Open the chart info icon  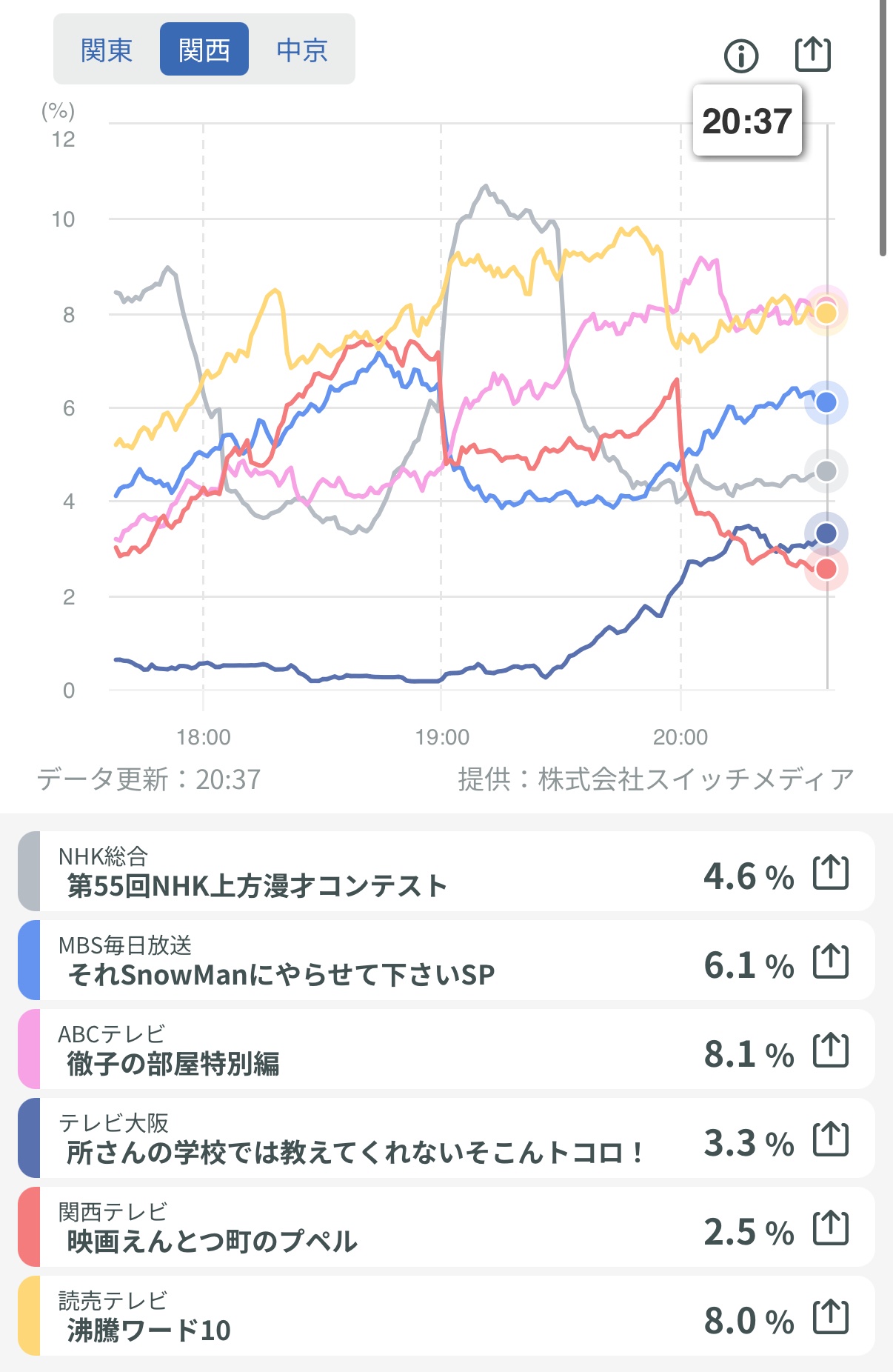tap(741, 56)
